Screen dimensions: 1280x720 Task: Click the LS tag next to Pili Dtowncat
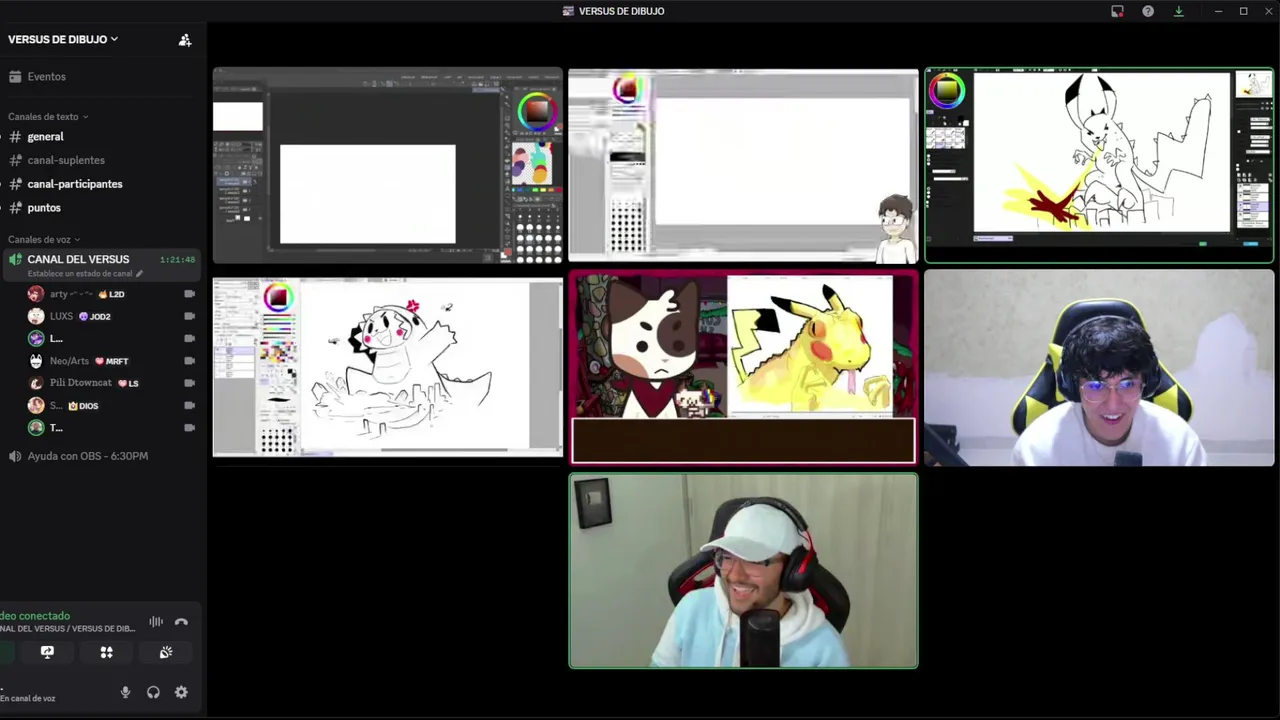pyautogui.click(x=128, y=384)
